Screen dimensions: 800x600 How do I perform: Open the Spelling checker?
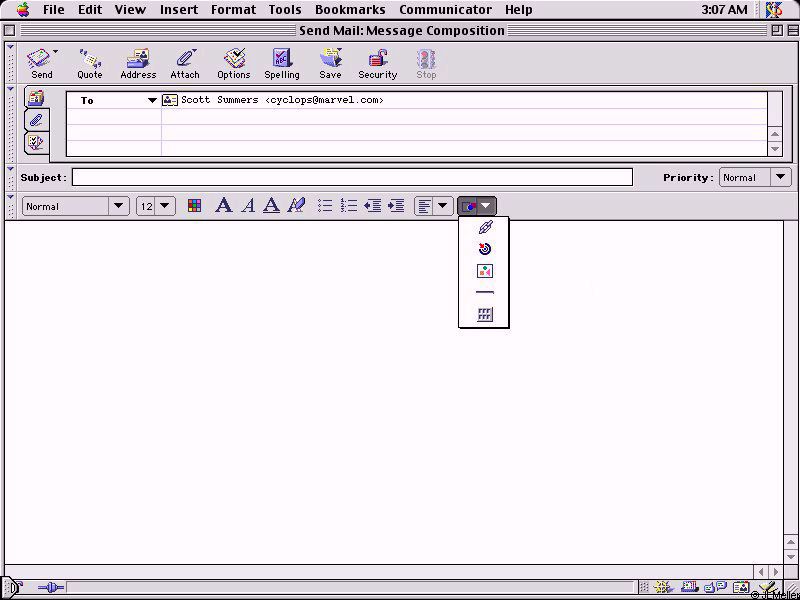click(x=281, y=62)
